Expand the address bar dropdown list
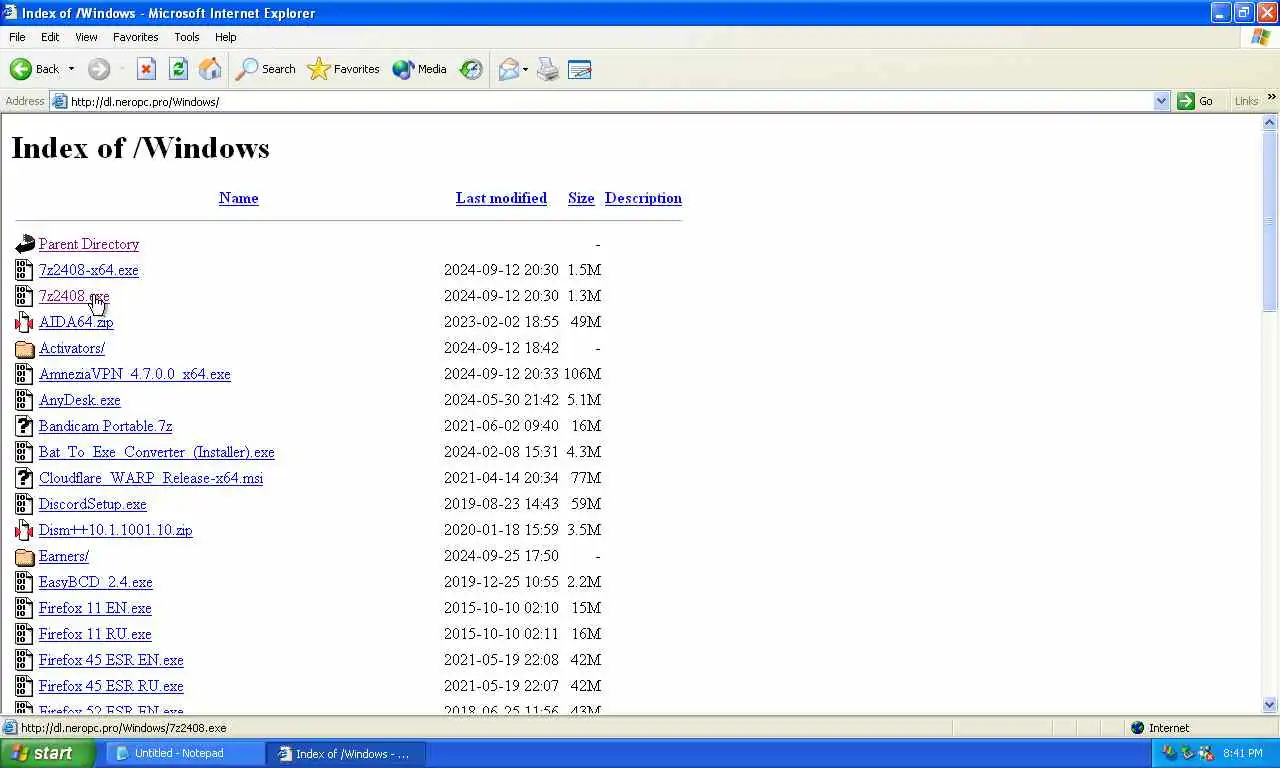Viewport: 1280px width, 768px height. click(x=1161, y=101)
